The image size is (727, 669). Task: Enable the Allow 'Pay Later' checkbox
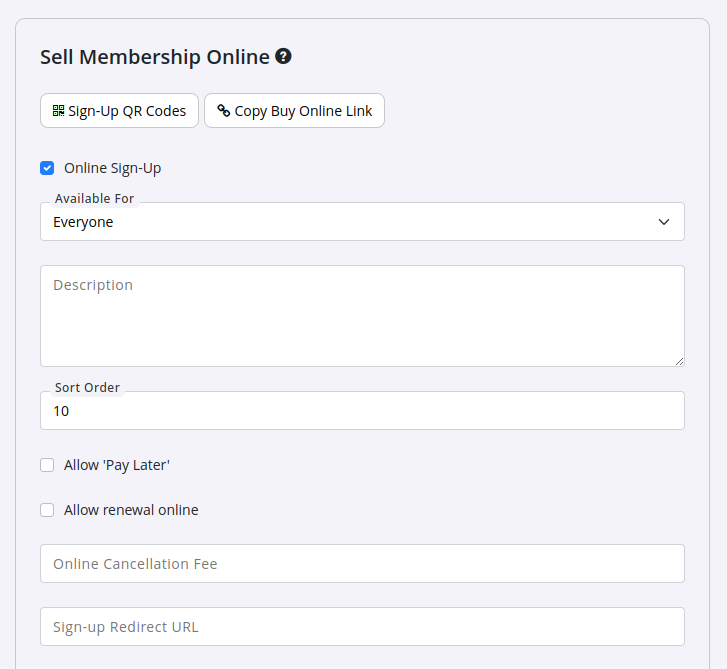point(47,465)
